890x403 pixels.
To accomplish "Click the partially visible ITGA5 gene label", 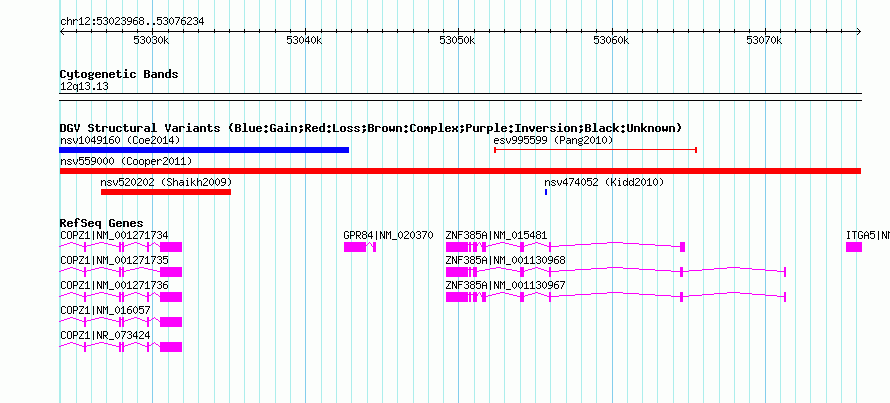I will [x=868, y=236].
